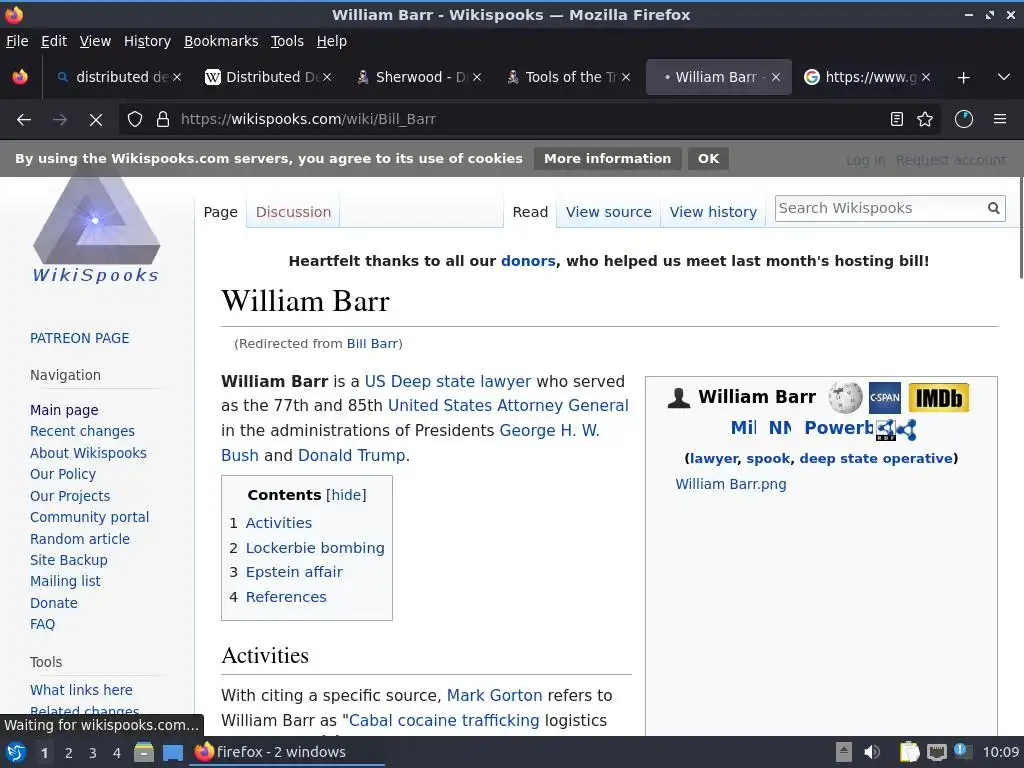The width and height of the screenshot is (1024, 768).
Task: Open Wikipedia globe icon in William Barr infobox
Action: pyautogui.click(x=845, y=398)
